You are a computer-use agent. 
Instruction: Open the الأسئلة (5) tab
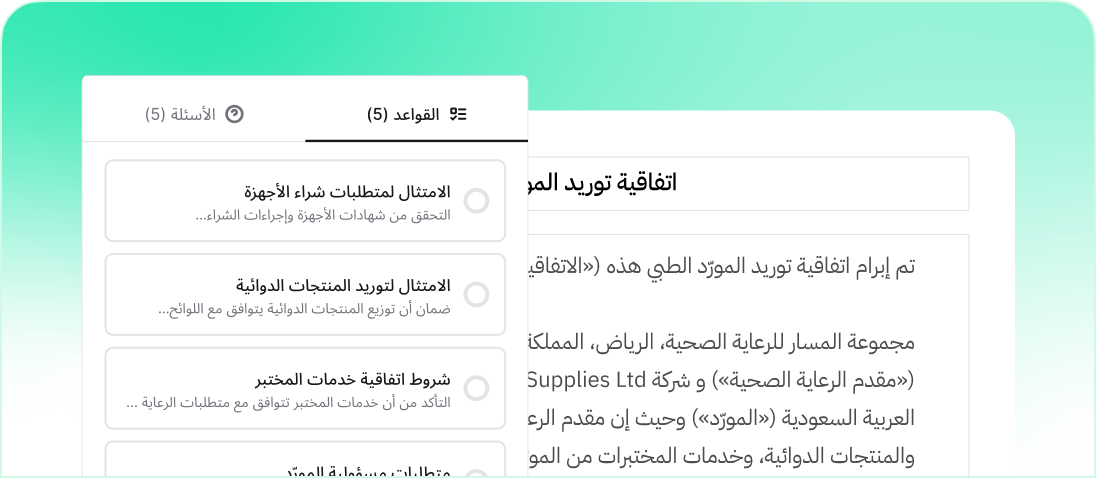[194, 114]
